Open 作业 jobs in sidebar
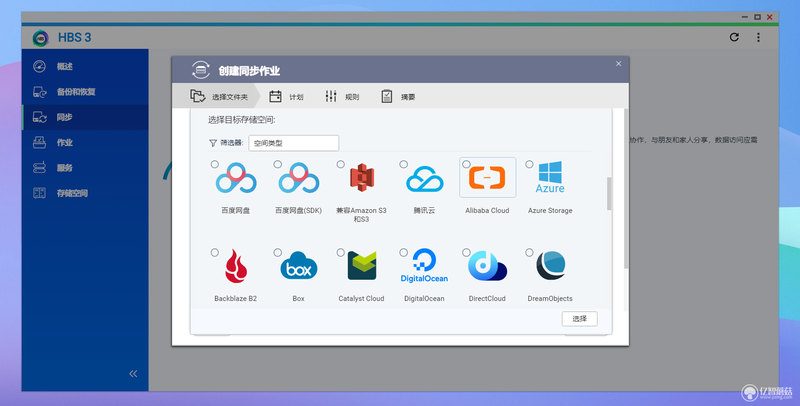The height and width of the screenshot is (406, 800). (x=85, y=142)
